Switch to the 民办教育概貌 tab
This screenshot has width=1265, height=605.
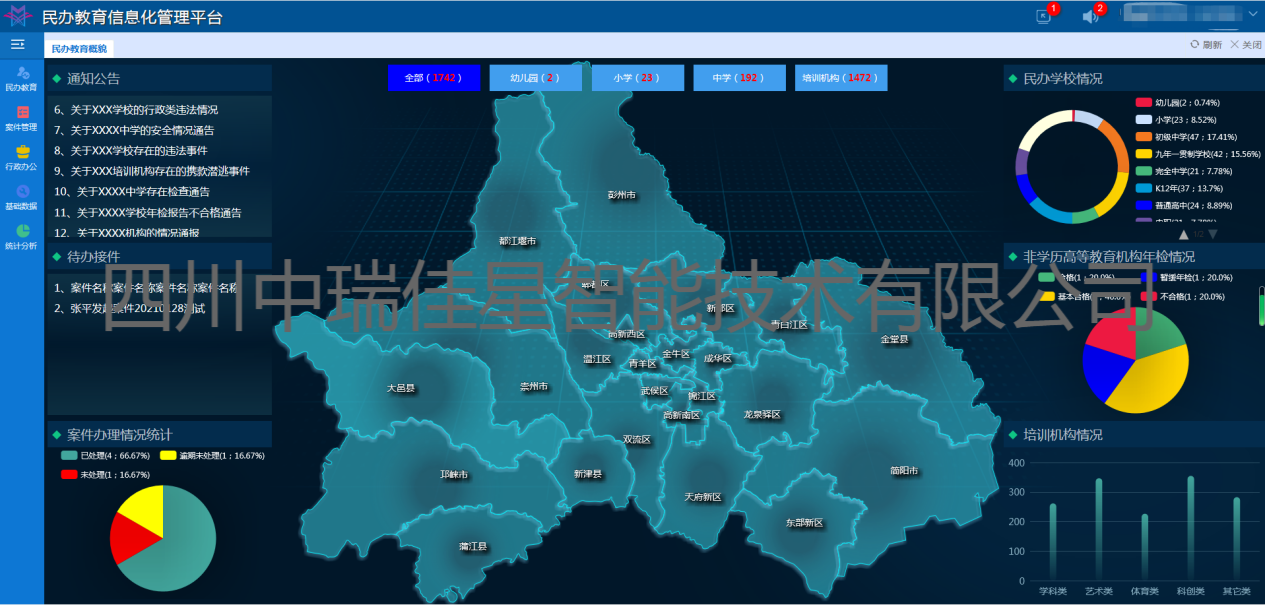click(x=79, y=48)
